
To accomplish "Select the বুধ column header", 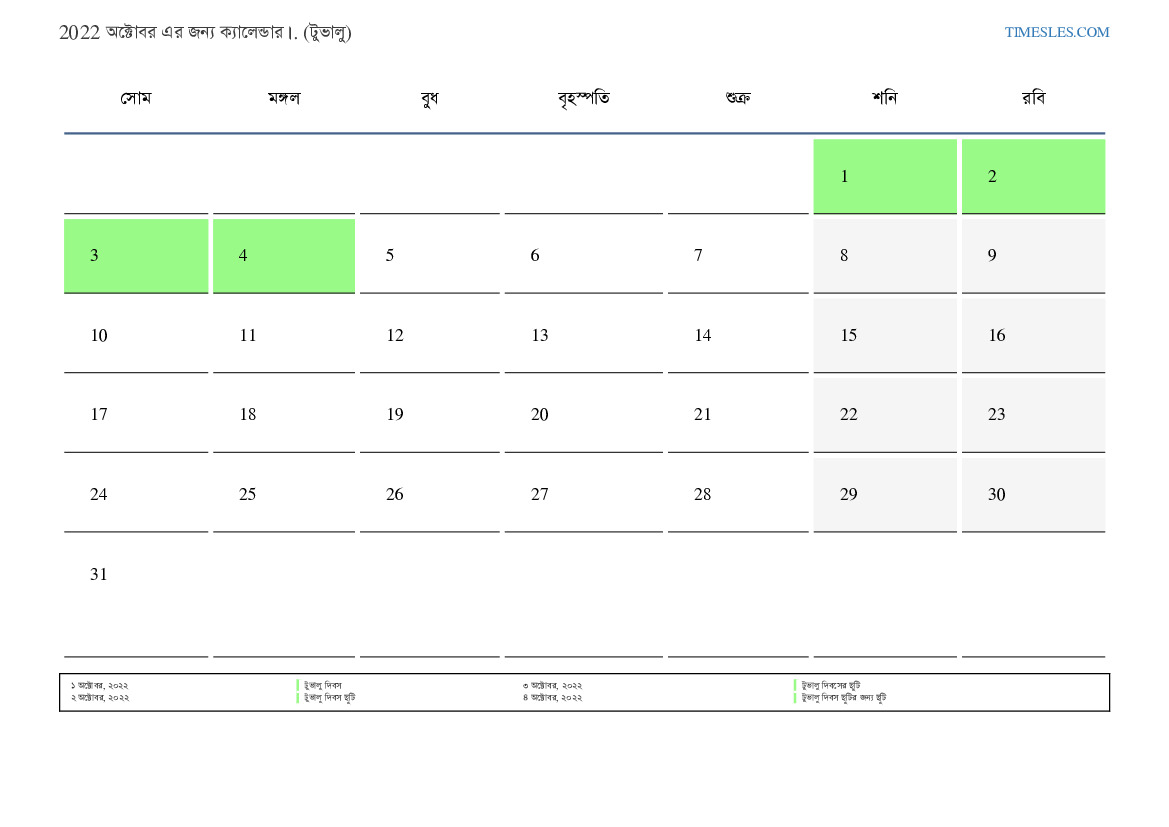I will [429, 98].
